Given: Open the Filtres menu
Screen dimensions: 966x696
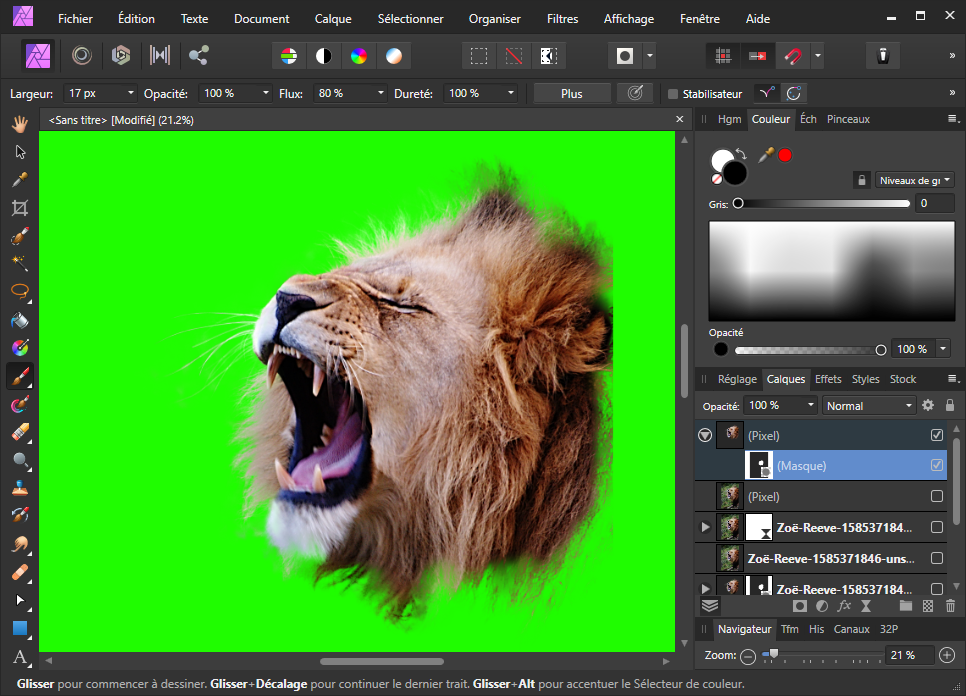Looking at the screenshot, I should pos(562,19).
